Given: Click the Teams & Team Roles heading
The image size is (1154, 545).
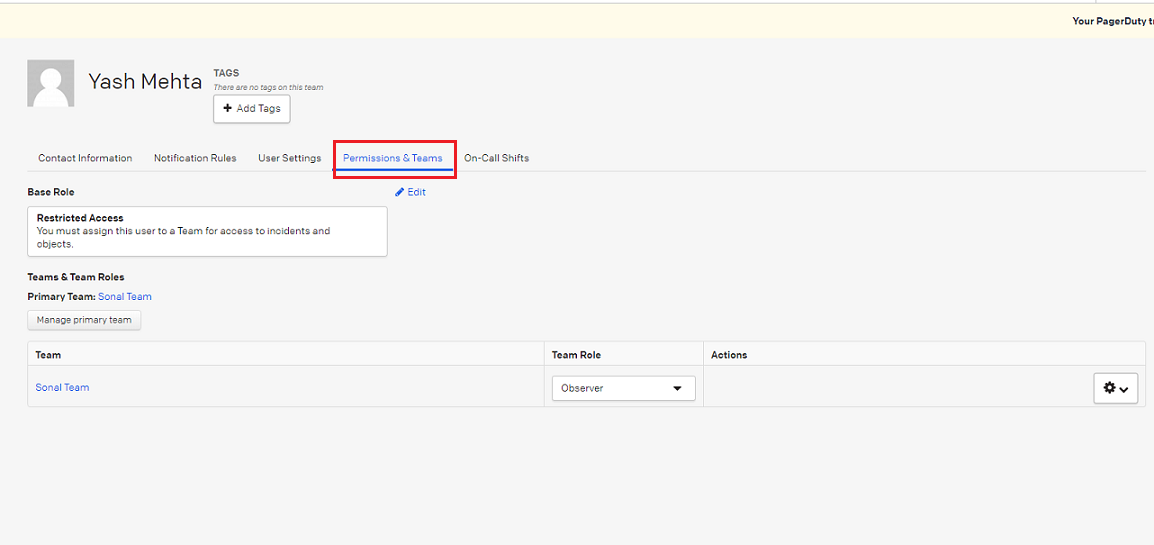Looking at the screenshot, I should [x=76, y=277].
